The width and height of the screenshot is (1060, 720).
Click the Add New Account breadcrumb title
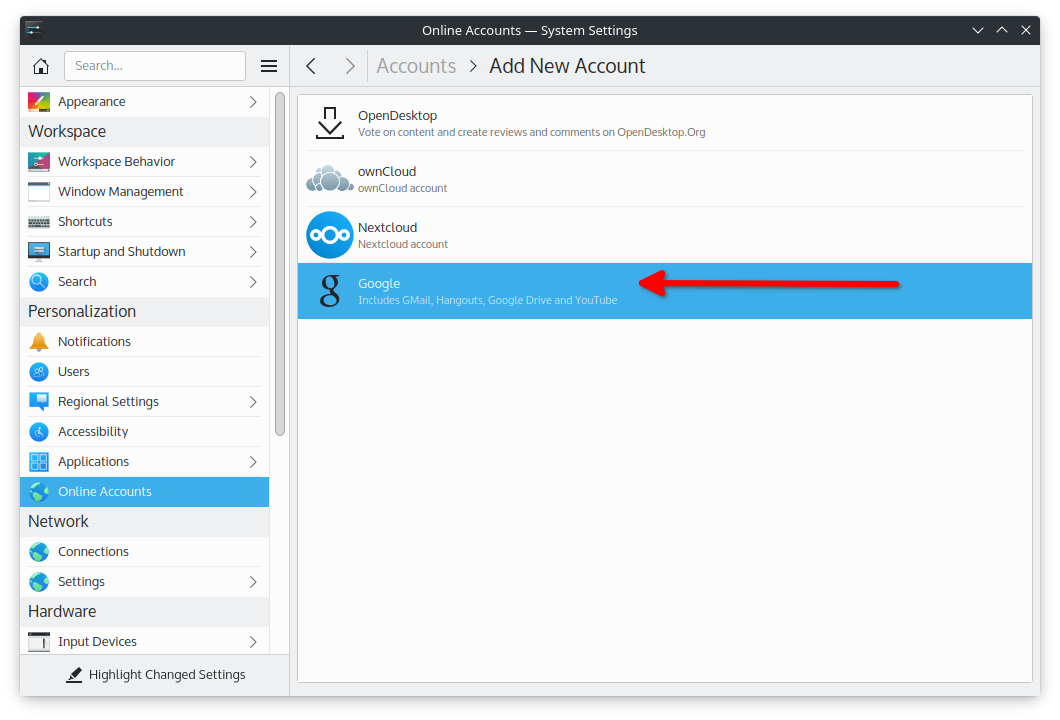[567, 66]
